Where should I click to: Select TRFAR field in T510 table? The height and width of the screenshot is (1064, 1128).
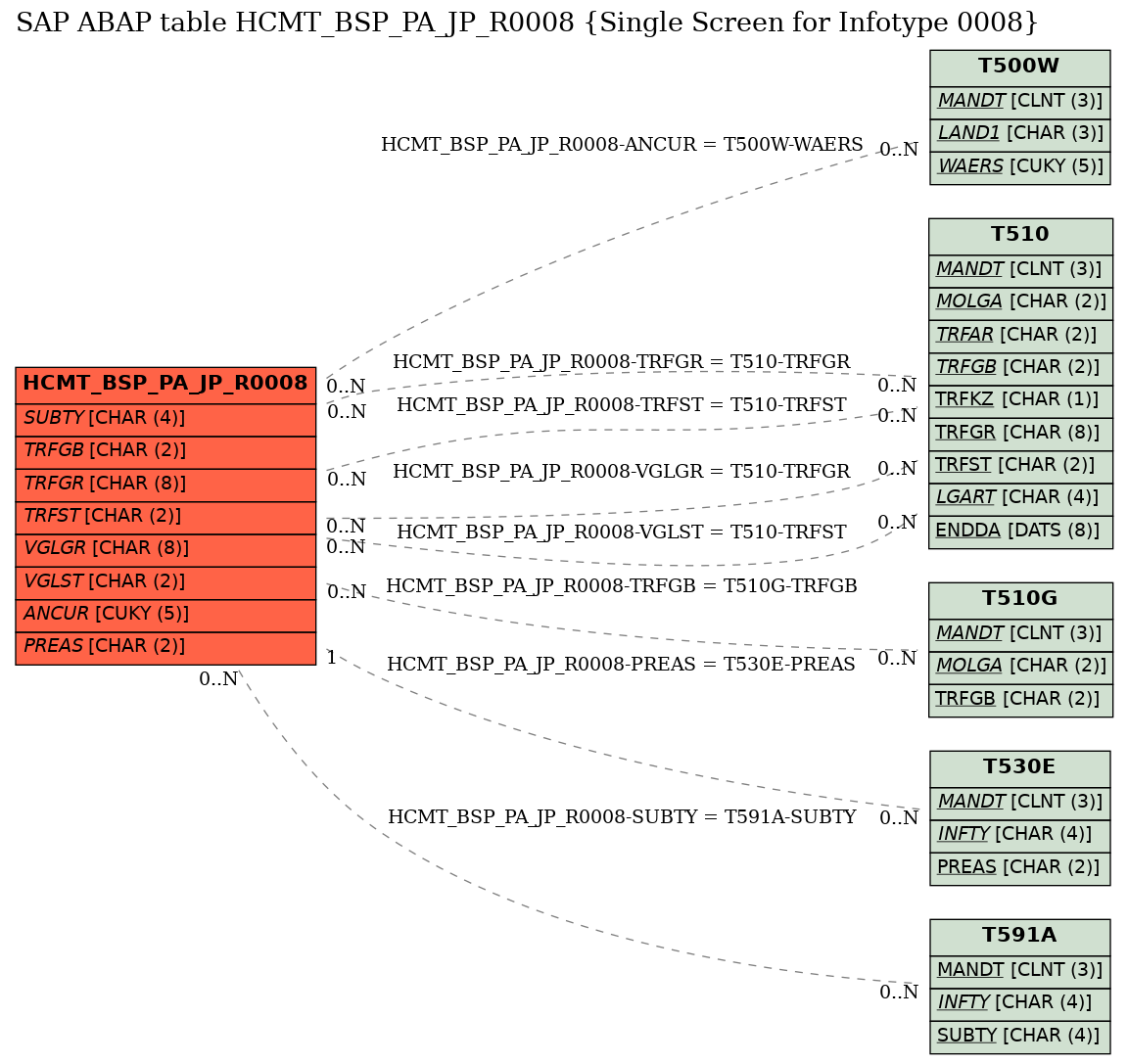click(1020, 336)
